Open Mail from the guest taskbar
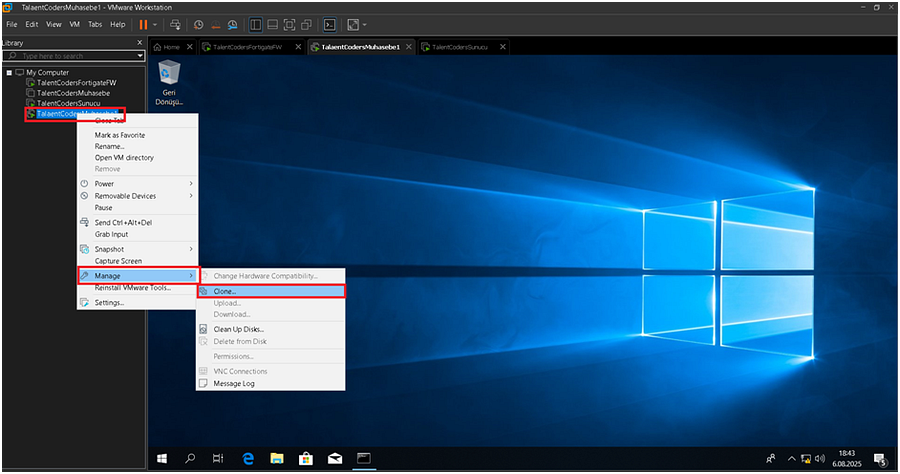 [335, 459]
